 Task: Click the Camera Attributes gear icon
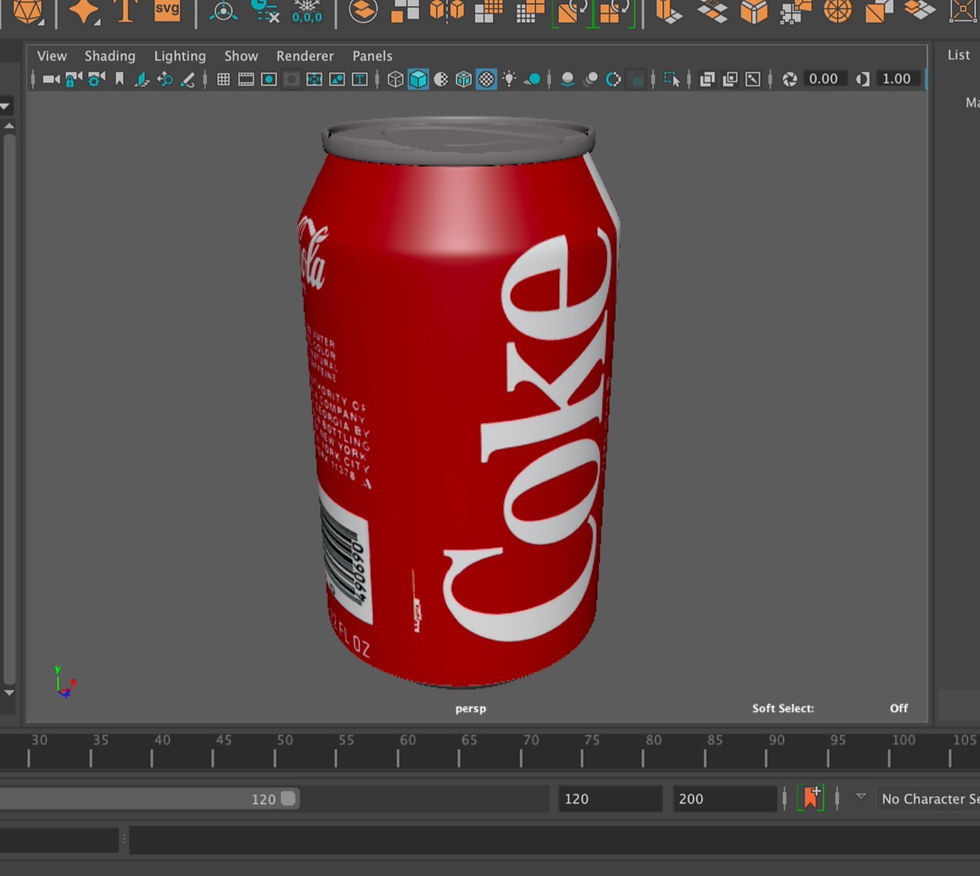point(96,79)
